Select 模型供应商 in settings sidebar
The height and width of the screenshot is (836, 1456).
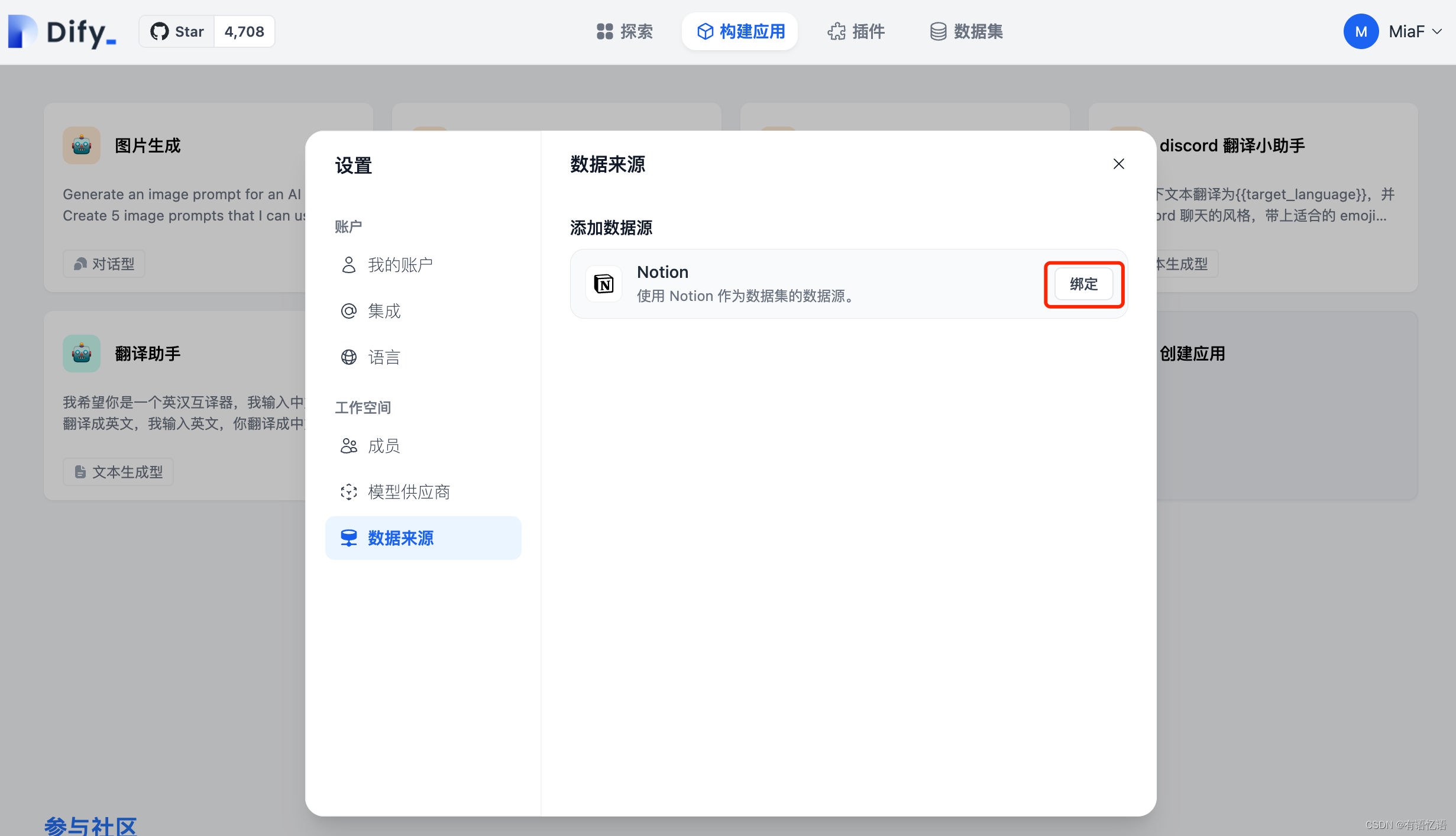tap(423, 492)
